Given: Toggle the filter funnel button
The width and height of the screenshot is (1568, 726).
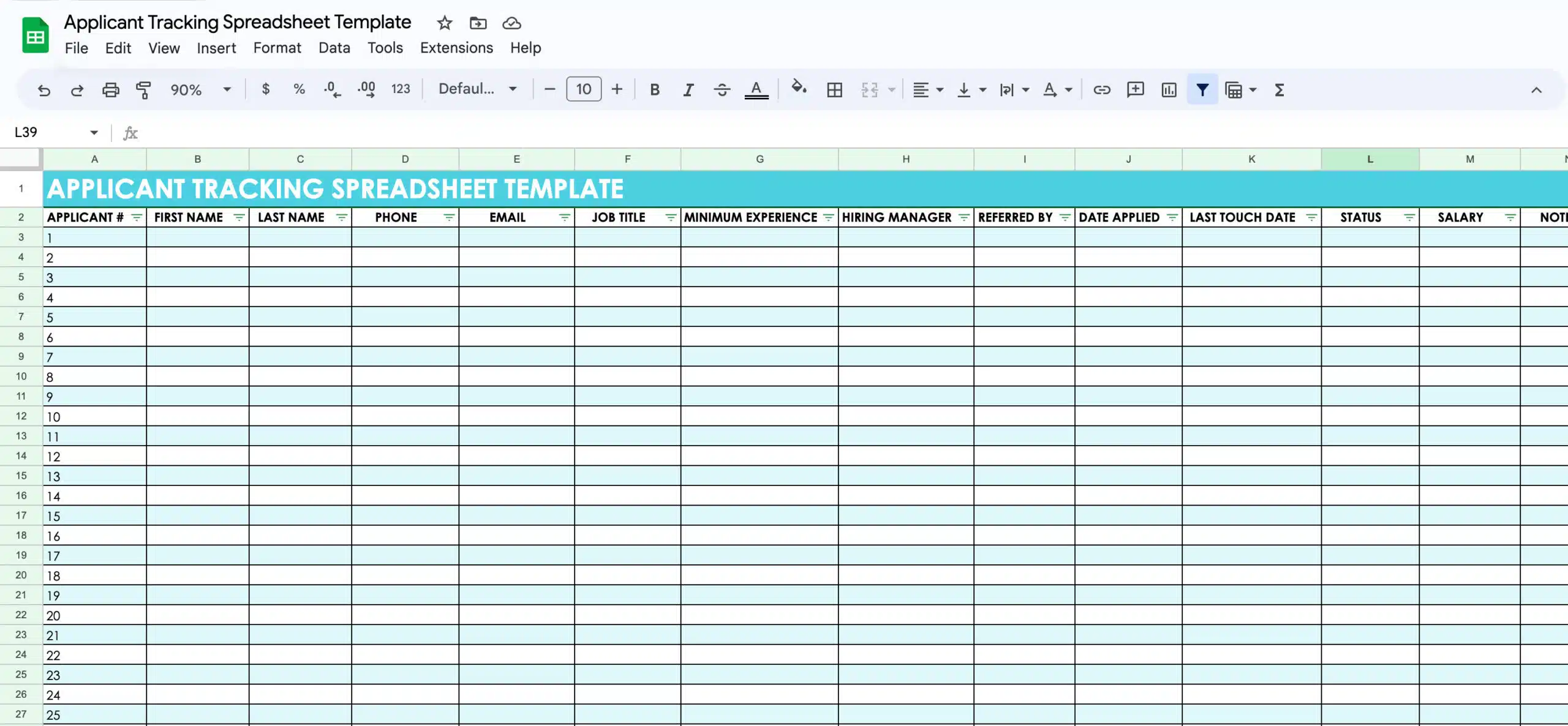Looking at the screenshot, I should 1202,90.
